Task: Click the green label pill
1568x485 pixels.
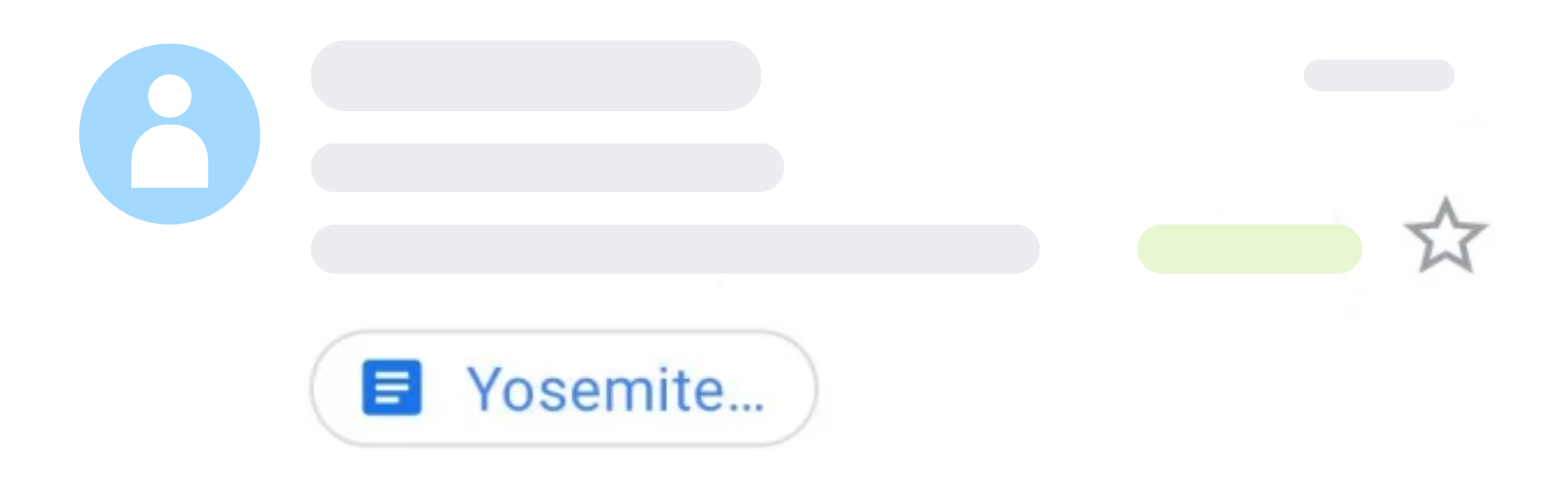Action: click(1249, 249)
